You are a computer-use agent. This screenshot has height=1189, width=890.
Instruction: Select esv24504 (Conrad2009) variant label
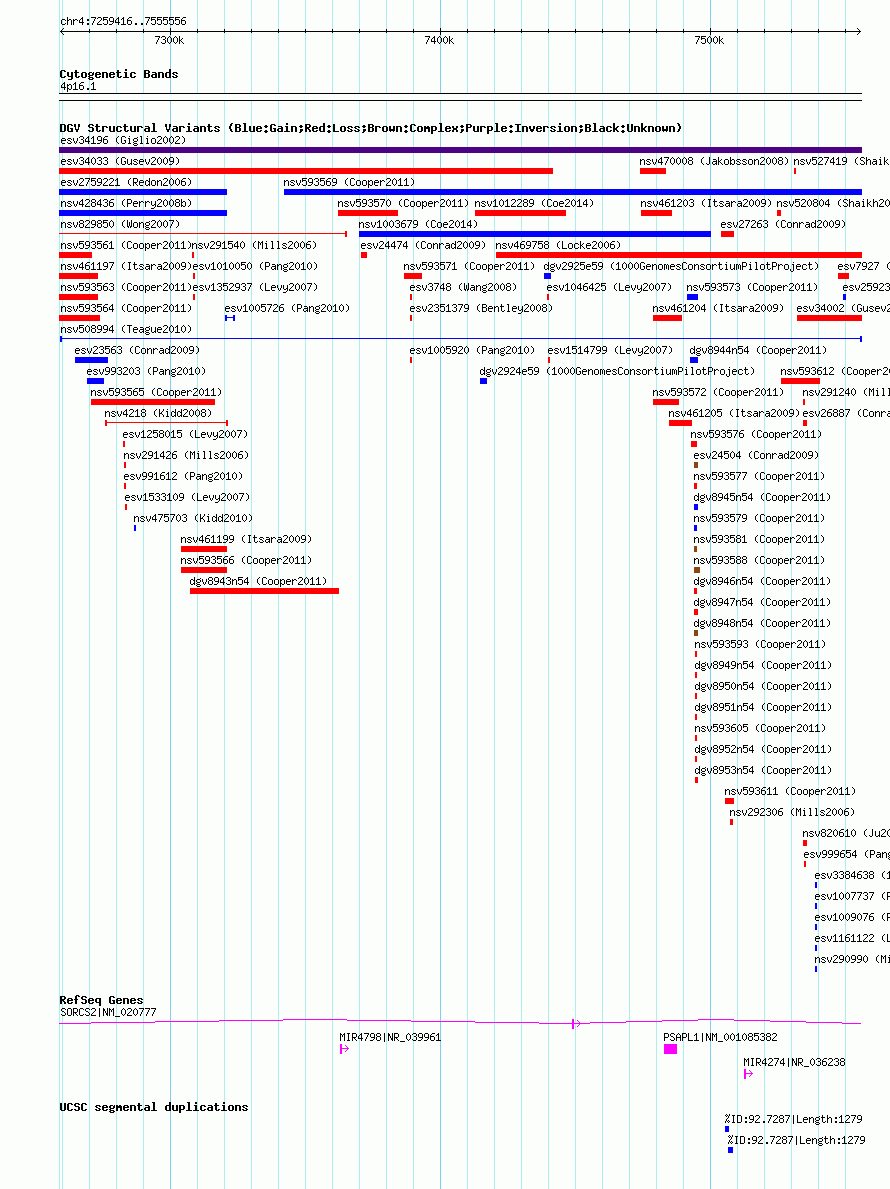(x=757, y=456)
